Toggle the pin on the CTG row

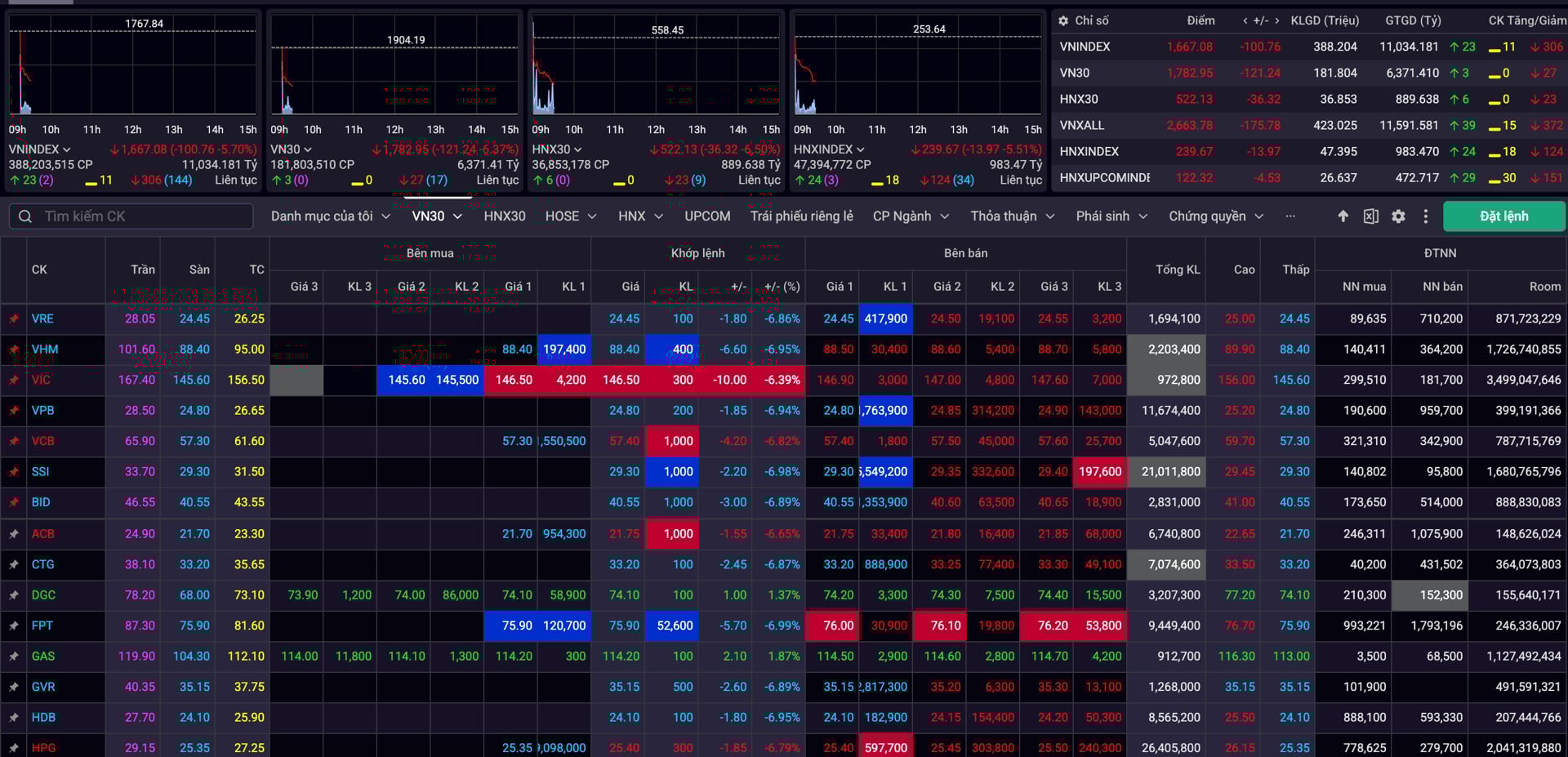14,564
